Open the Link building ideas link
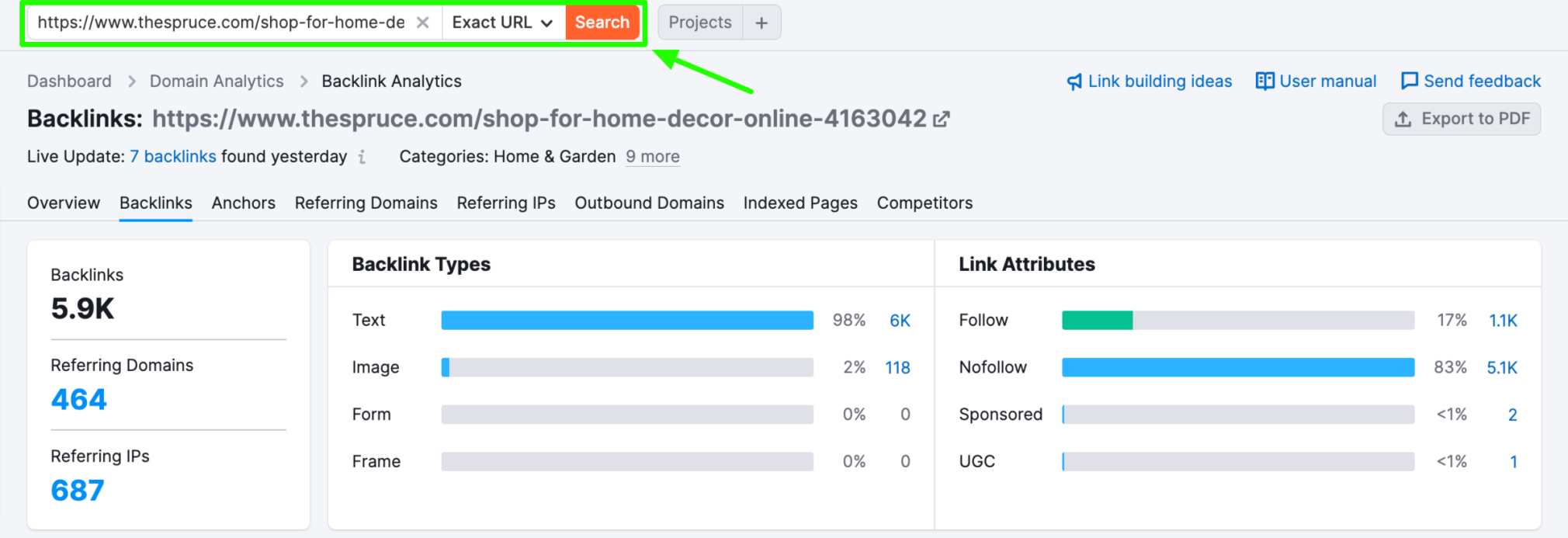 pyautogui.click(x=1160, y=82)
